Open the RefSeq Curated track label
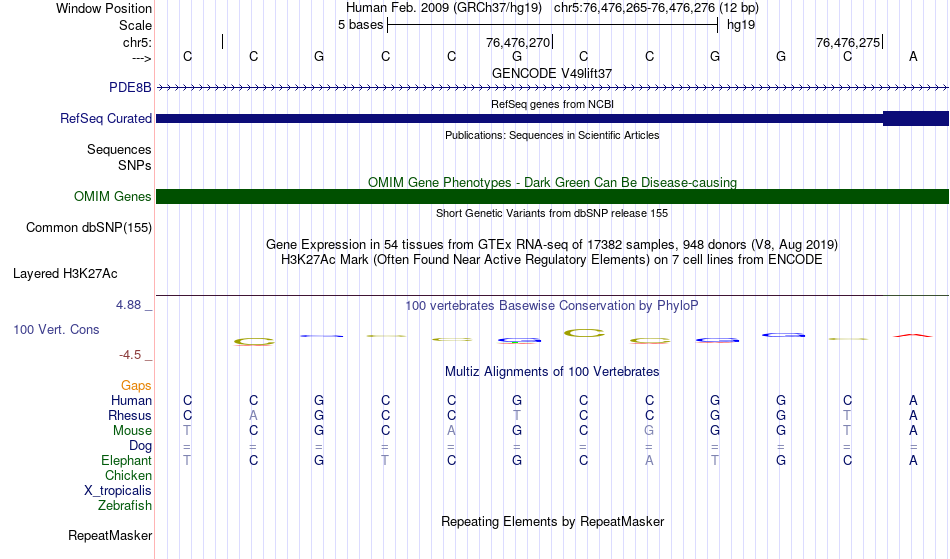The image size is (950, 559). point(106,118)
